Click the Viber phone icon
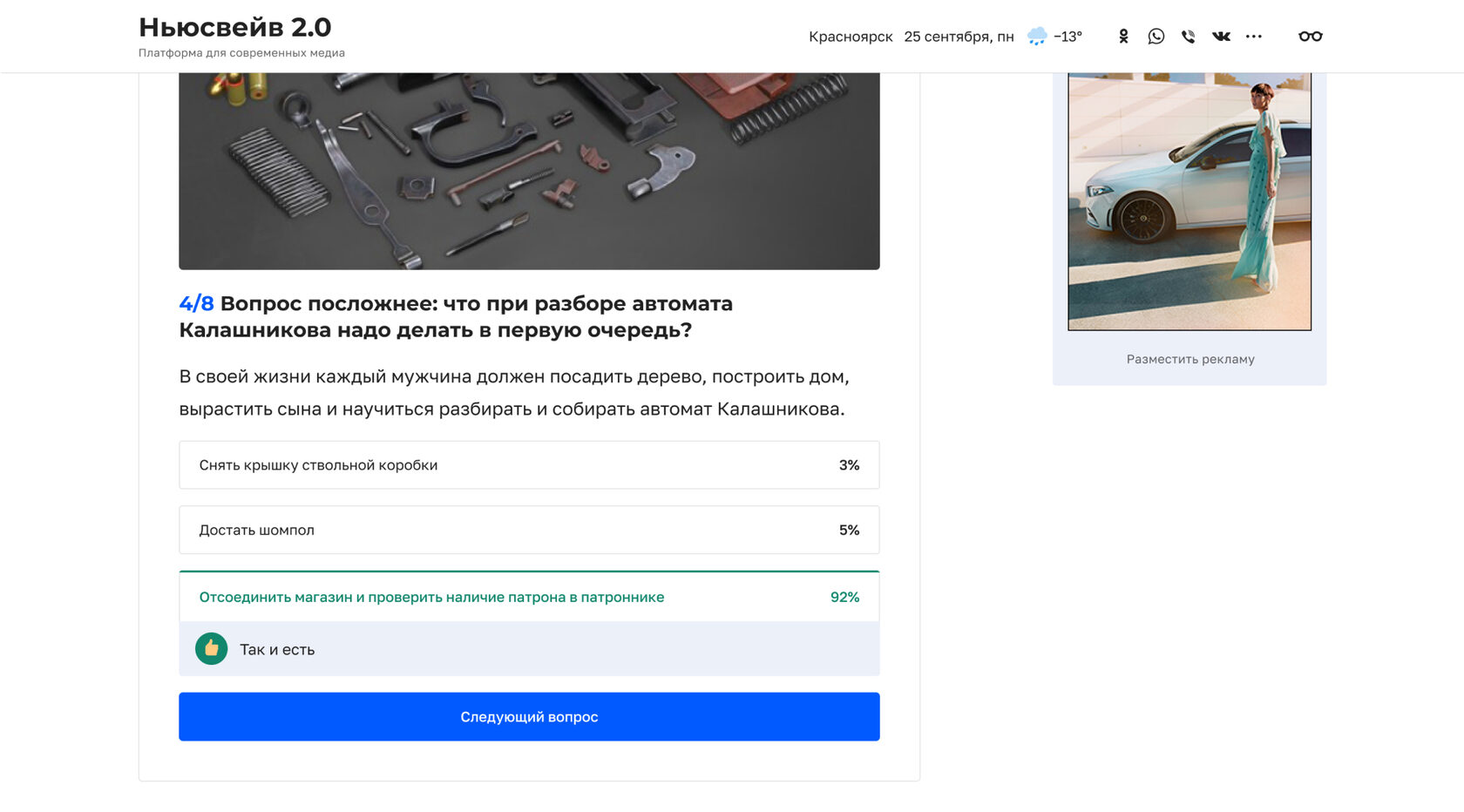This screenshot has height=812, width=1464. pyautogui.click(x=1188, y=37)
